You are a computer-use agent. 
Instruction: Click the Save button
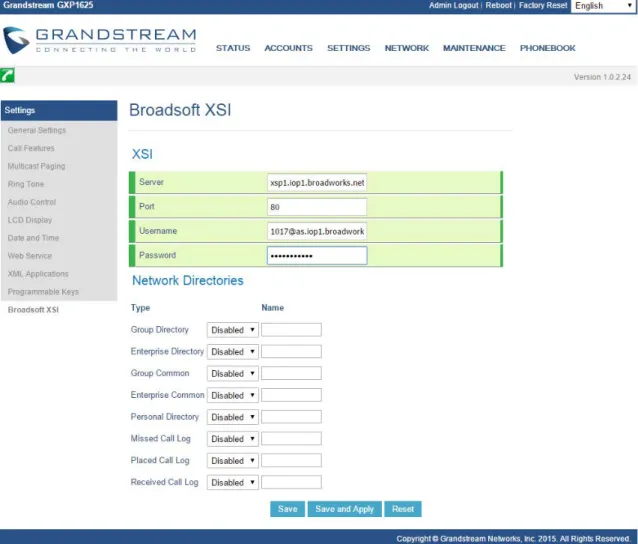click(x=287, y=509)
